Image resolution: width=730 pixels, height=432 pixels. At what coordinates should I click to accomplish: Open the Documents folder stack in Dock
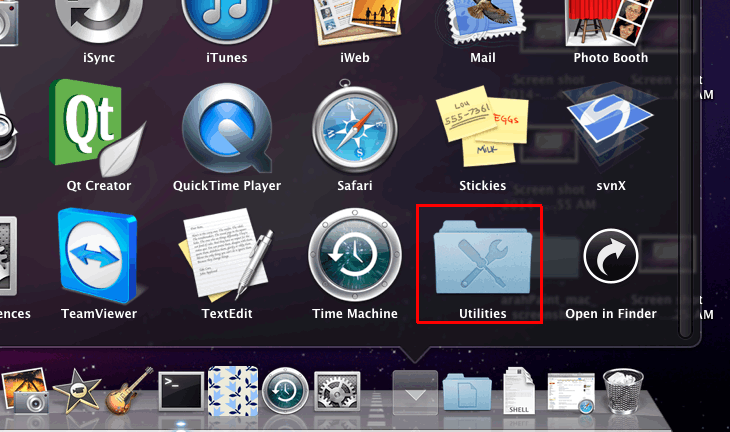click(467, 393)
